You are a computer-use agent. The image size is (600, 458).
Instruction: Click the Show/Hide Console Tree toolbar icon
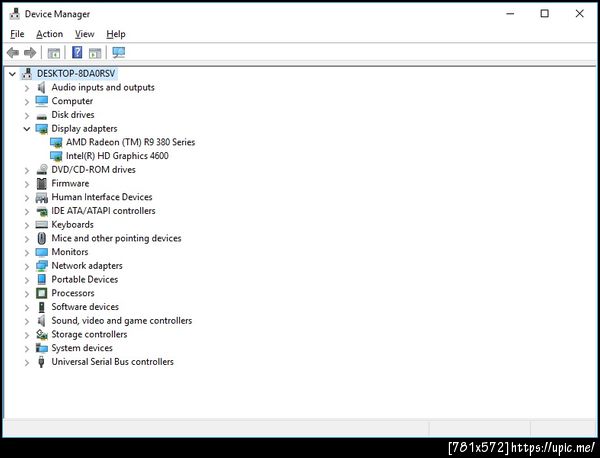(x=54, y=53)
